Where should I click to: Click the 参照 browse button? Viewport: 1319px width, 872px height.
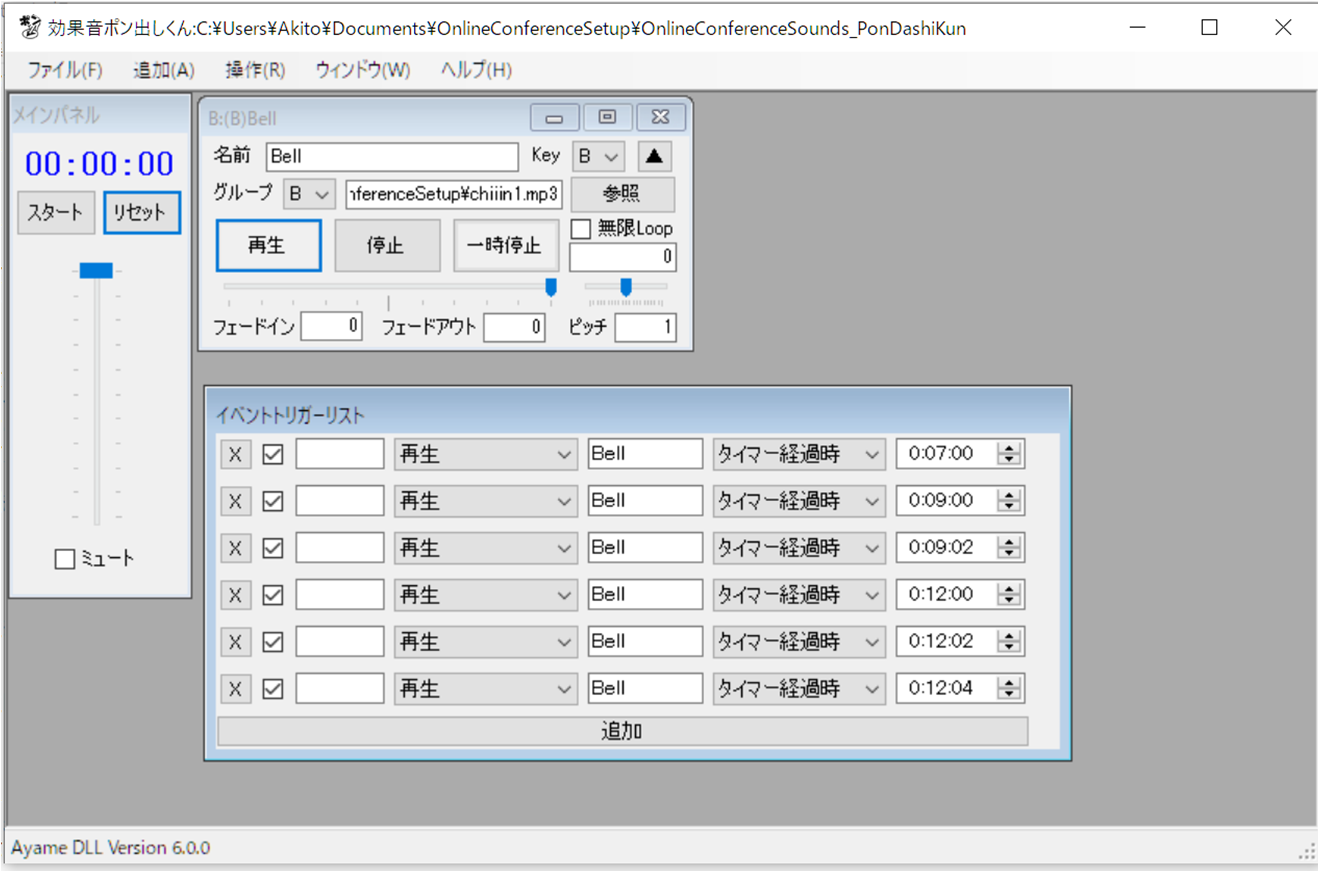(x=623, y=194)
